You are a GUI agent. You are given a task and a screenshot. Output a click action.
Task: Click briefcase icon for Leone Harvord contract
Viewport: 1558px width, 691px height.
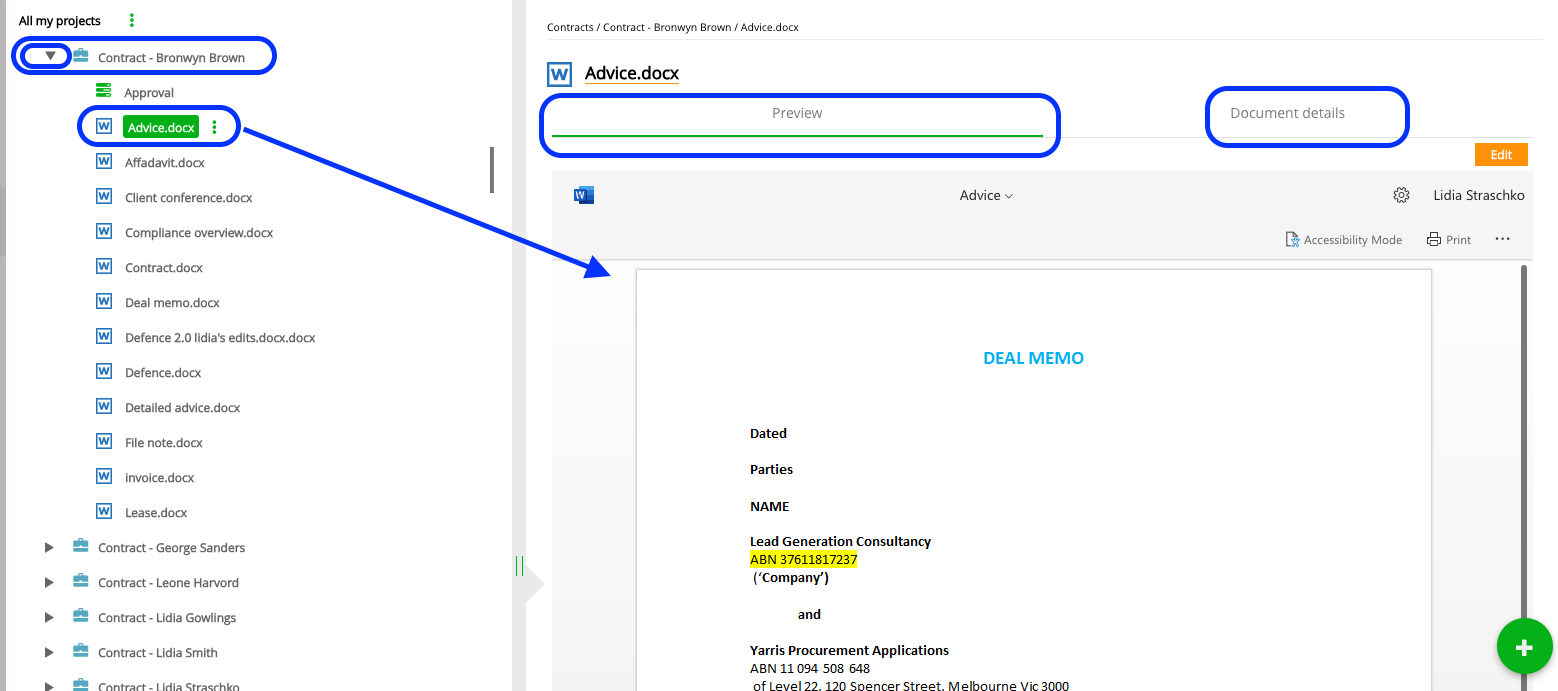81,581
